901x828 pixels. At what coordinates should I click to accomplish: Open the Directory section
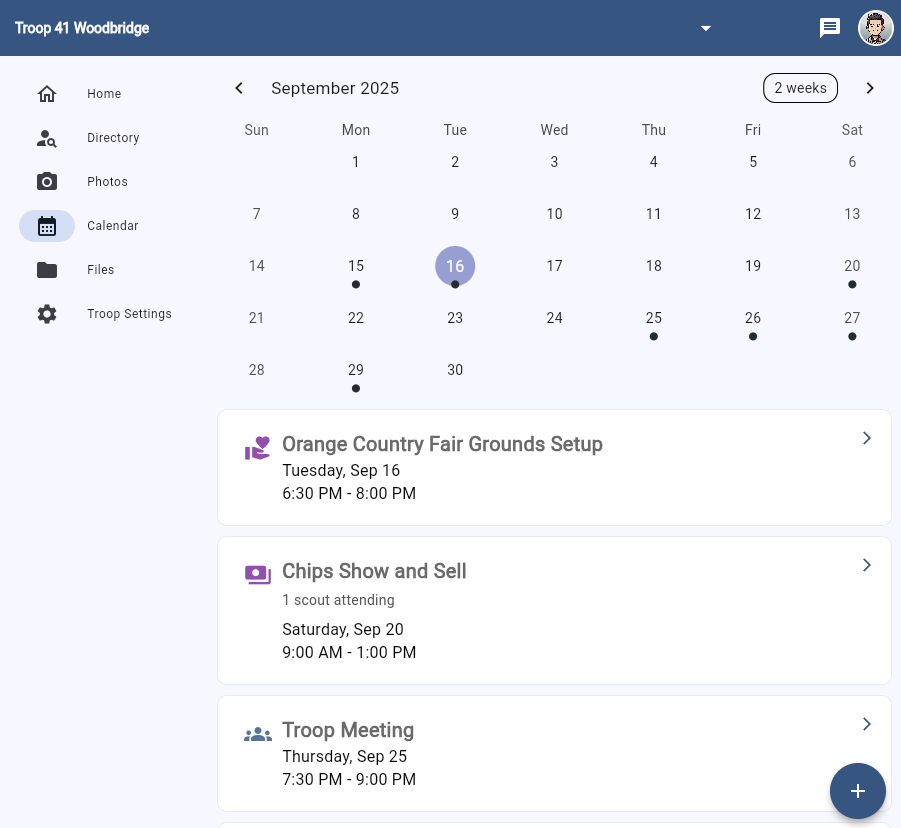(47, 137)
